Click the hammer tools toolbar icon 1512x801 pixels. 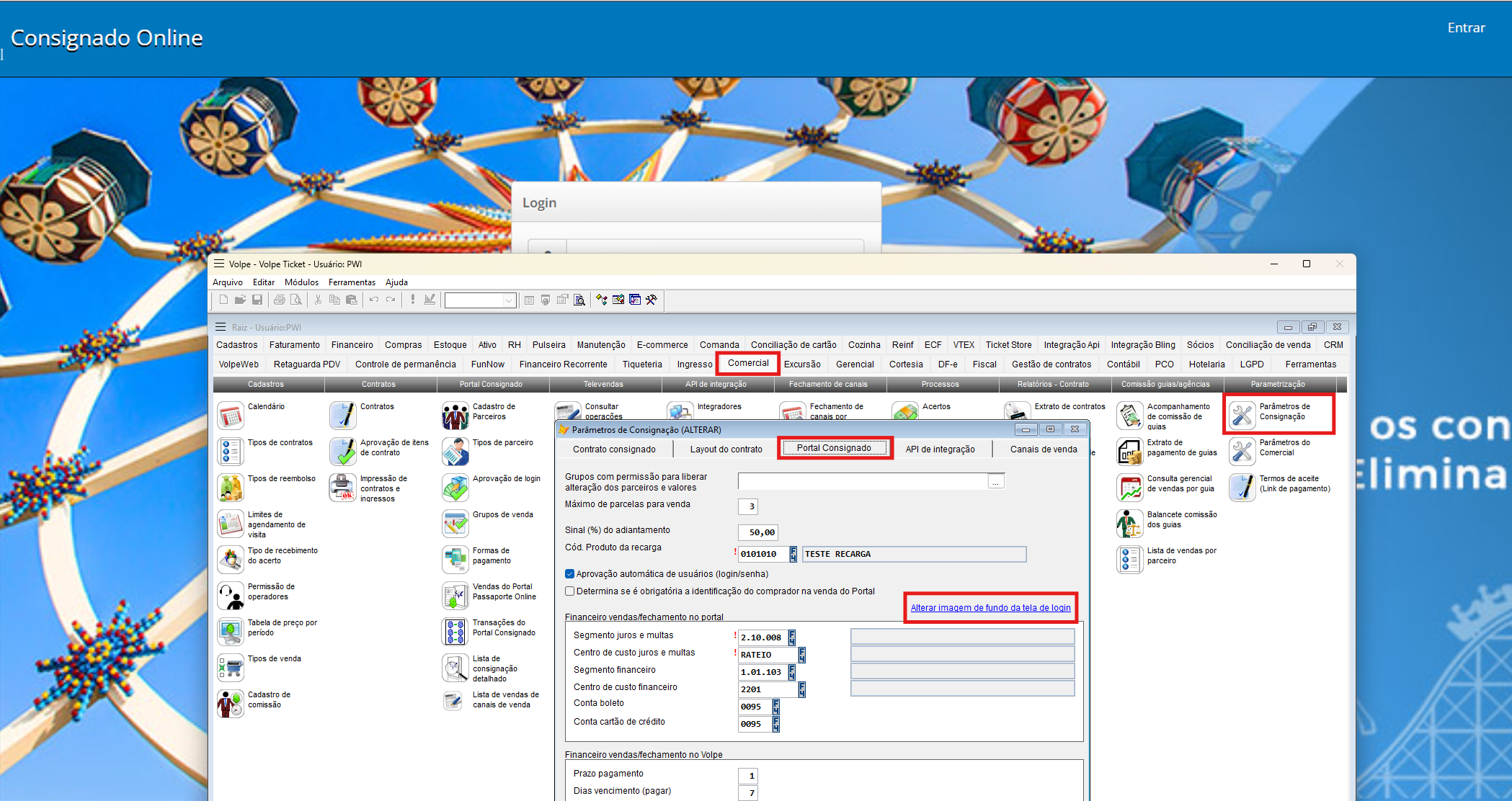pos(652,300)
